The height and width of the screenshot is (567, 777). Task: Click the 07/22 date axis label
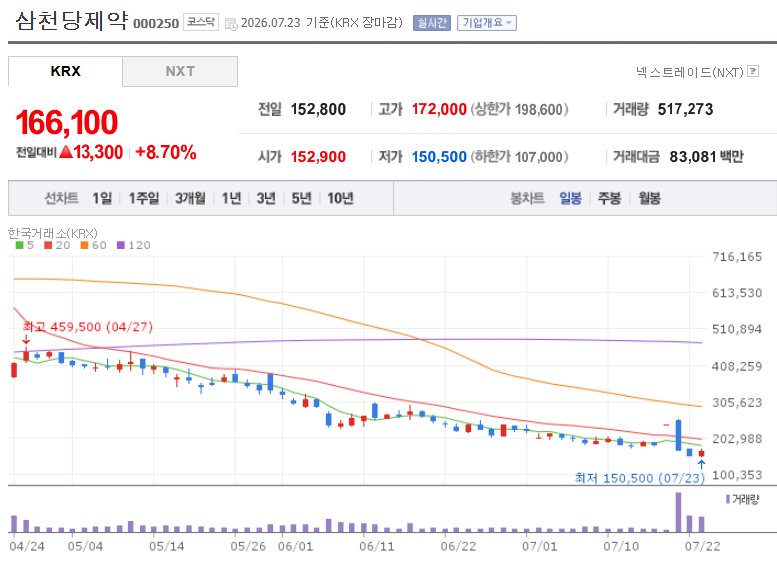pyautogui.click(x=702, y=546)
